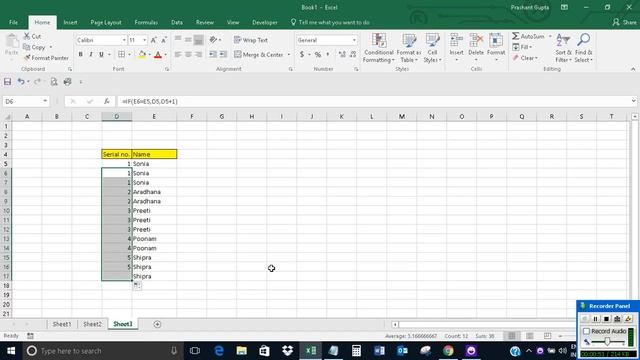Open the Data ribbon tab
The width and height of the screenshot is (640, 360).
click(x=177, y=22)
